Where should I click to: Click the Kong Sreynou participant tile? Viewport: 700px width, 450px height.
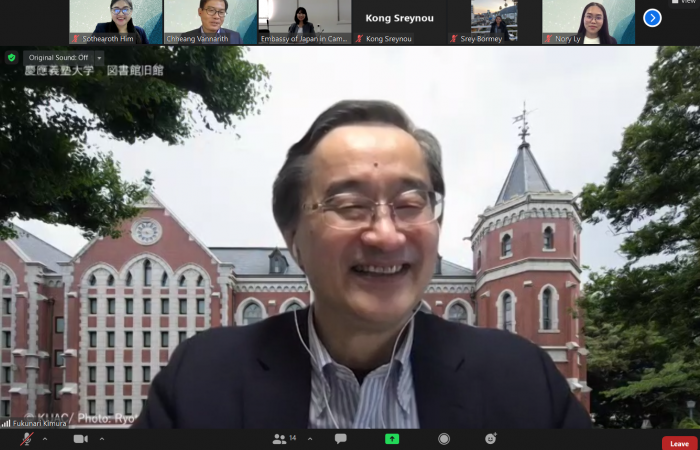tap(399, 22)
